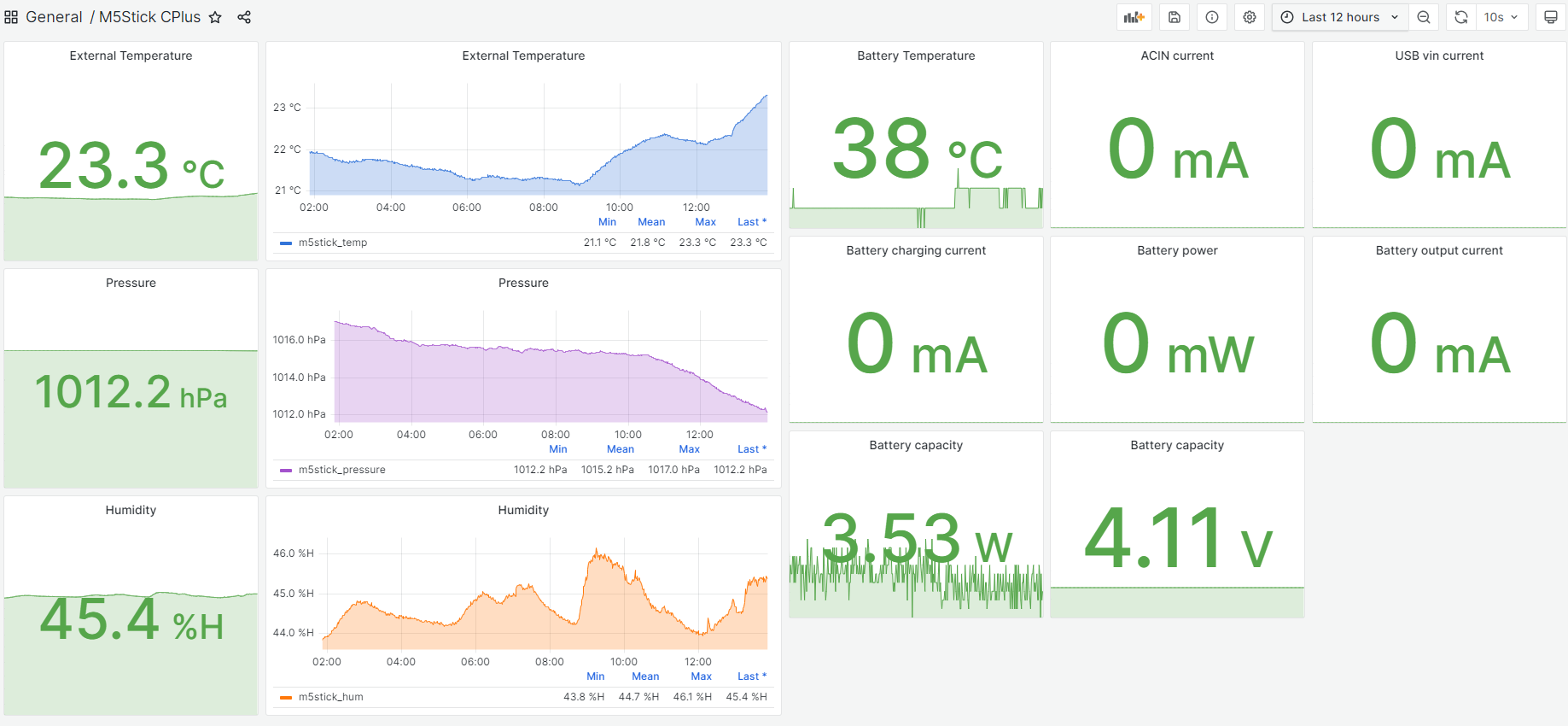Image resolution: width=1568 pixels, height=726 pixels.
Task: Toggle the m5stick_temp legend series
Action: tap(333, 243)
